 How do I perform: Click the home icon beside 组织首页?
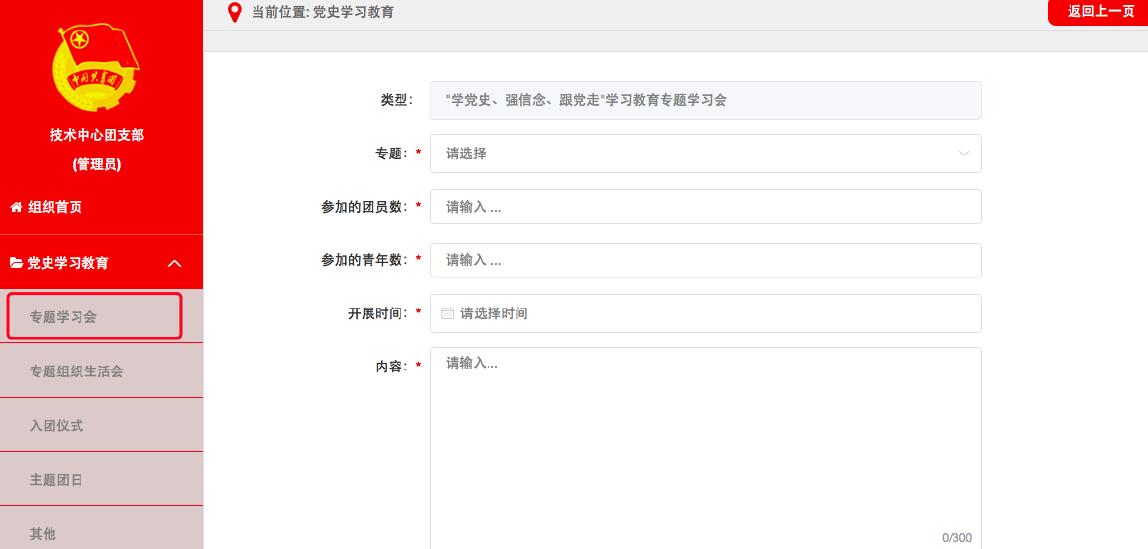(x=16, y=208)
